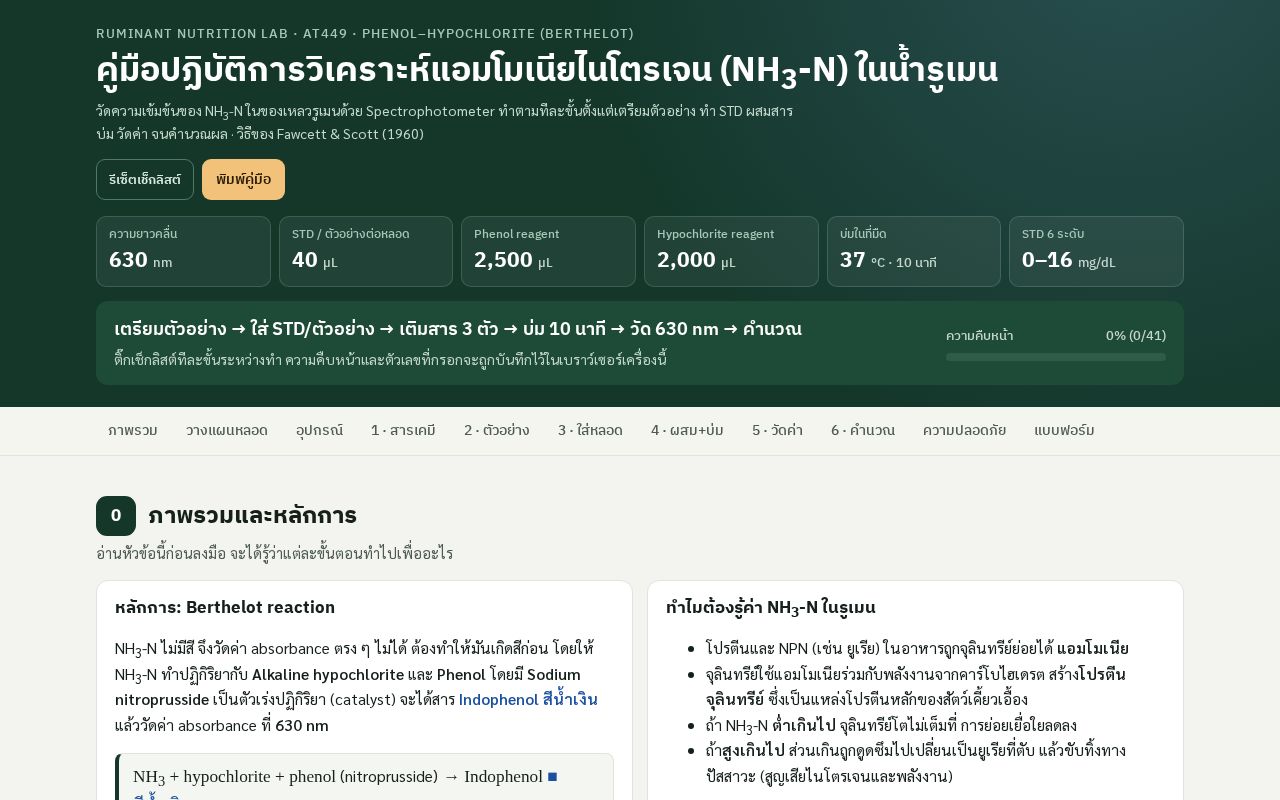Click the STD / ตัวอย่างต่อหลอด 40 µL card
The image size is (1280, 800).
pyautogui.click(x=366, y=251)
